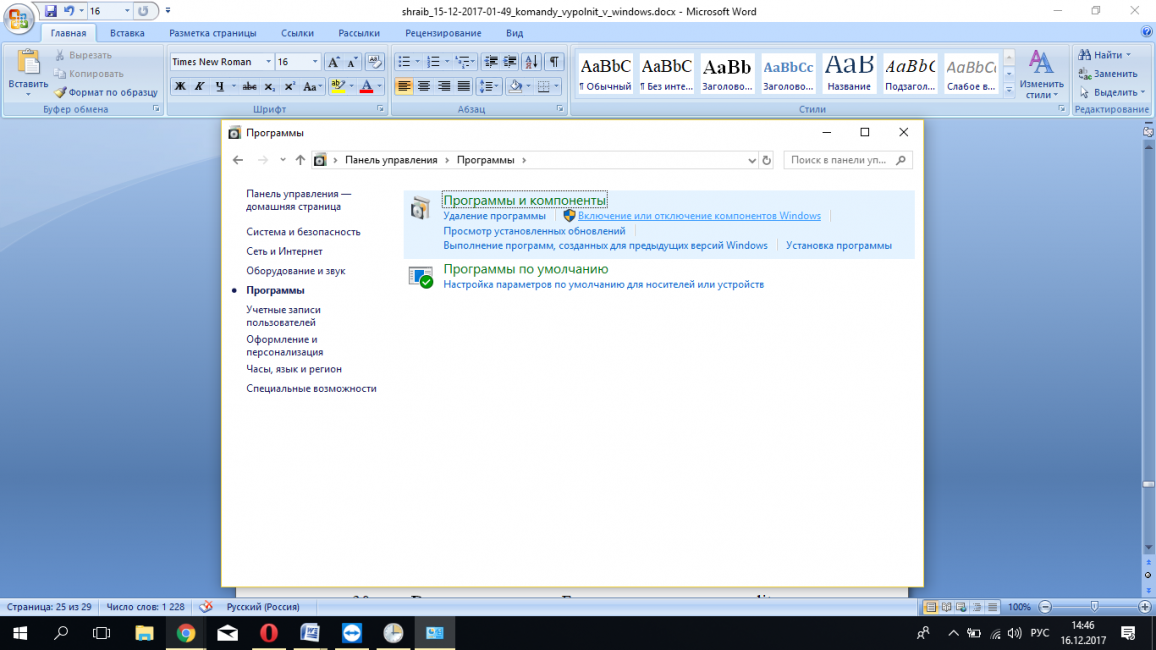Align the text left
Viewport: 1156px width, 650px height.
[x=404, y=86]
